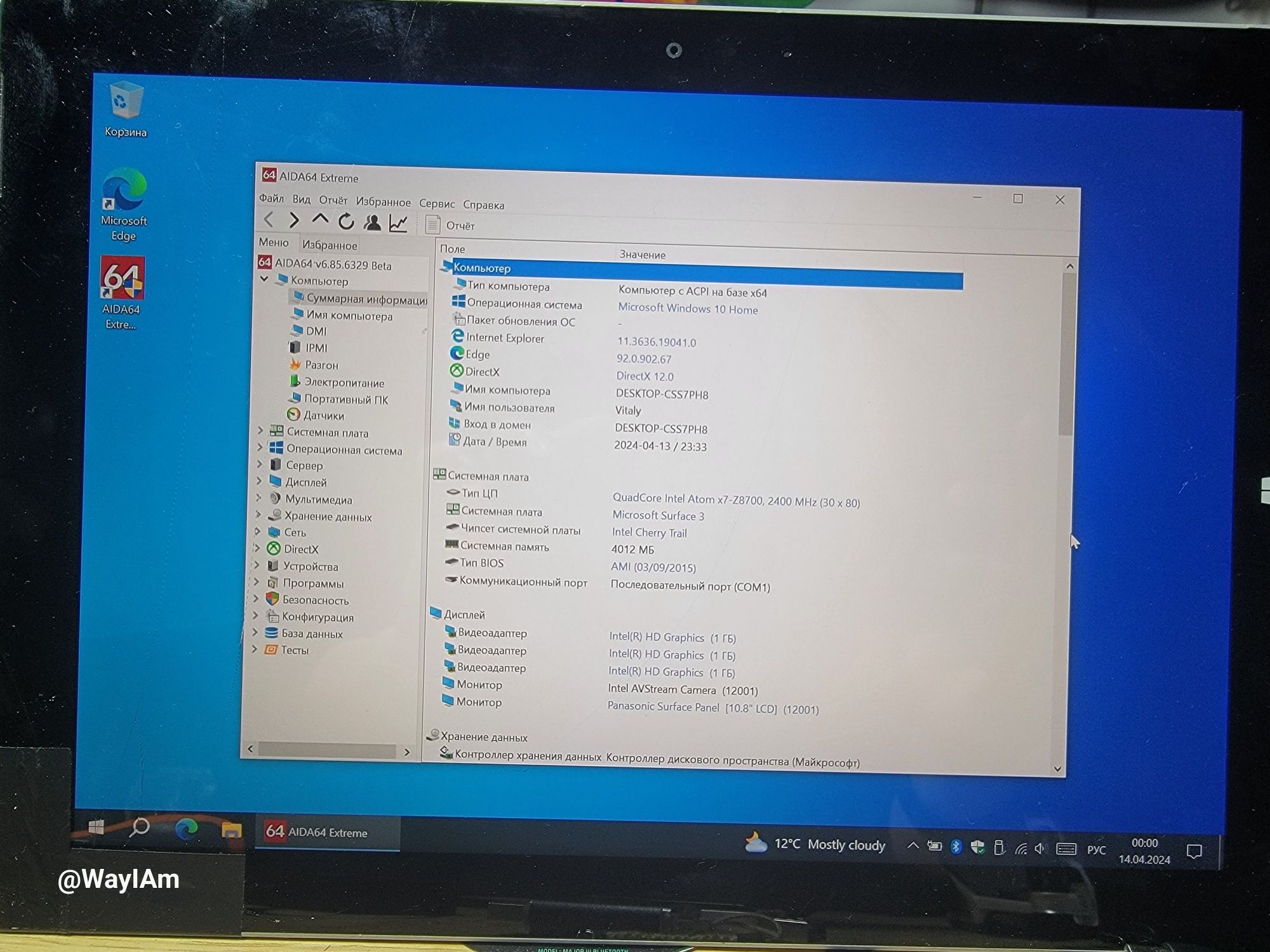Image resolution: width=1270 pixels, height=952 pixels.
Task: Click the up-level arrow toolbar icon
Action: pyautogui.click(x=319, y=220)
